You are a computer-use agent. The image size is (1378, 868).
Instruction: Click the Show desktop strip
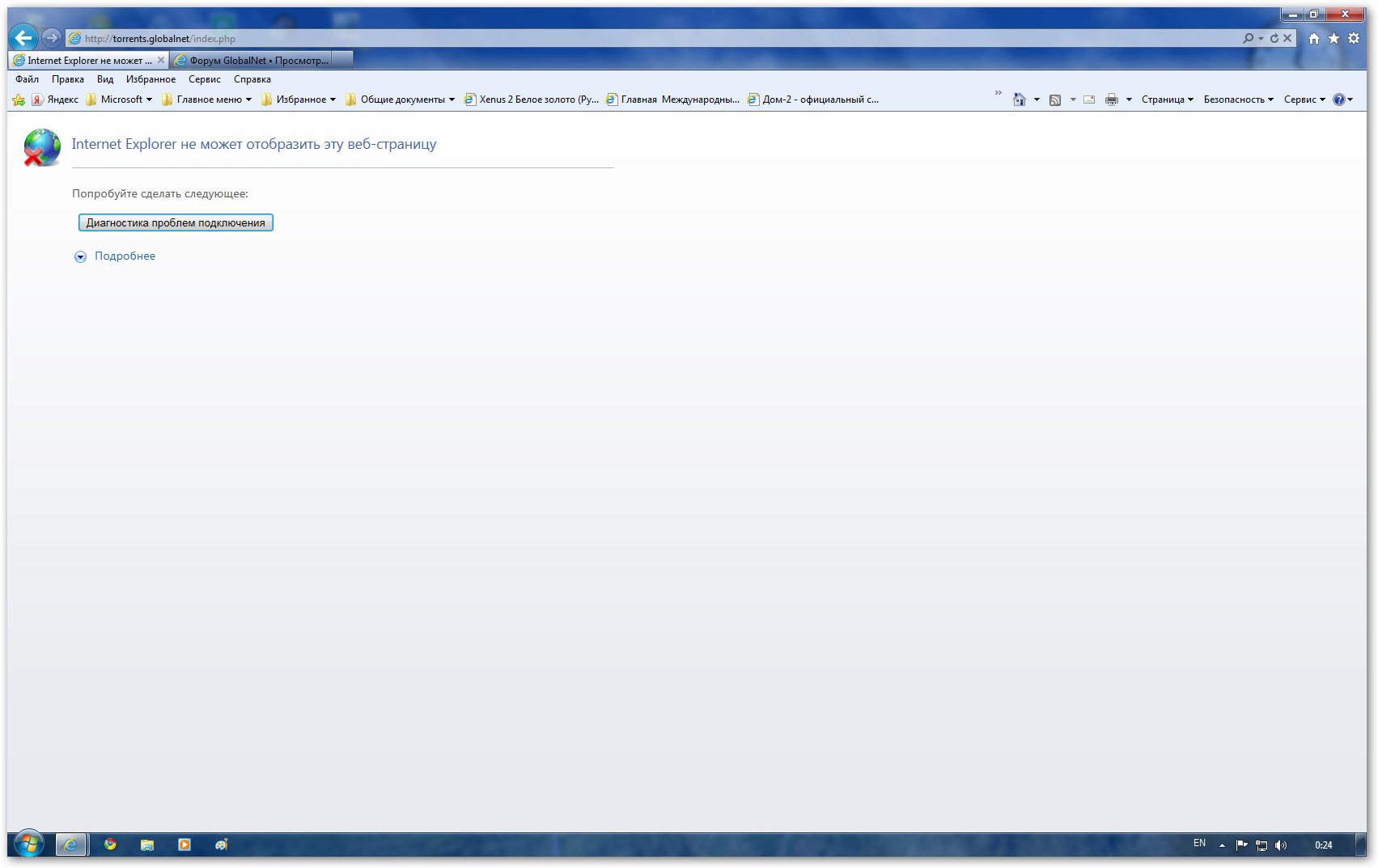(1361, 845)
